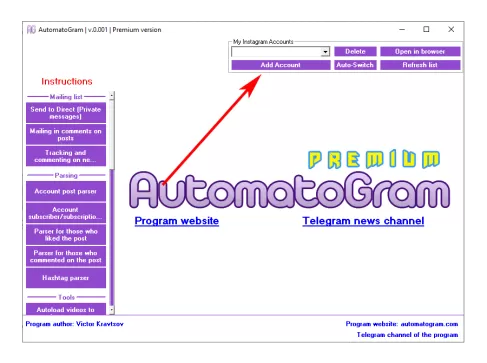Click the sidebar scrollbar down arrow
Image resolution: width=487 pixels, height=363 pixels.
(112, 310)
